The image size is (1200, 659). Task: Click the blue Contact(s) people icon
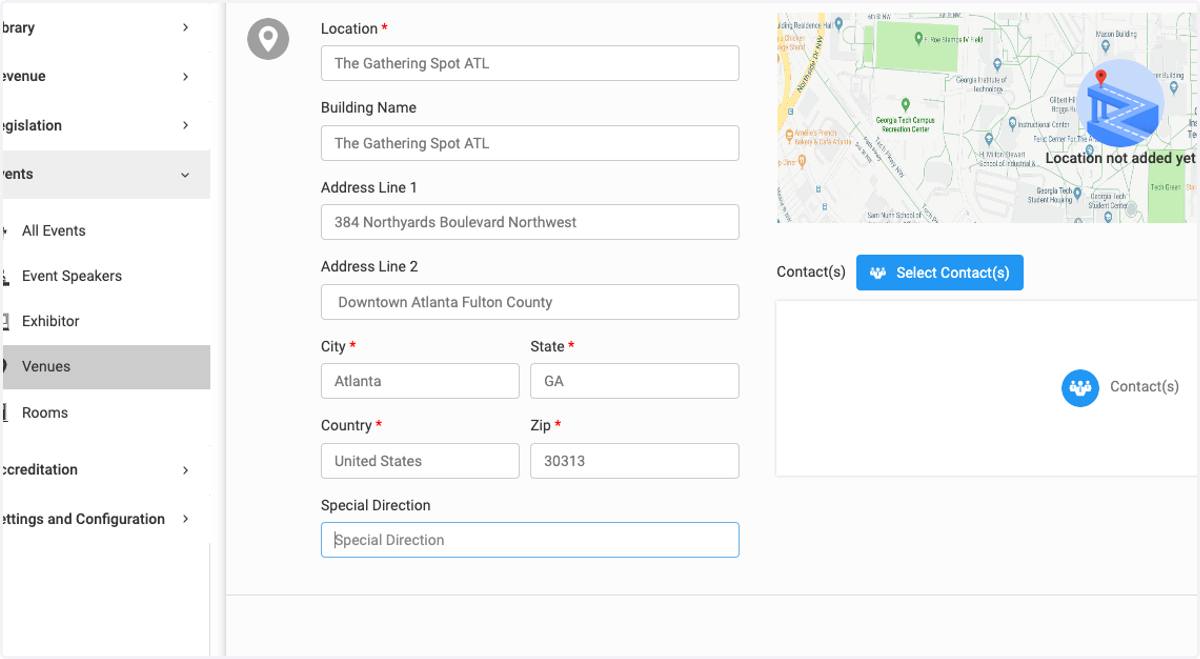pyautogui.click(x=1080, y=387)
